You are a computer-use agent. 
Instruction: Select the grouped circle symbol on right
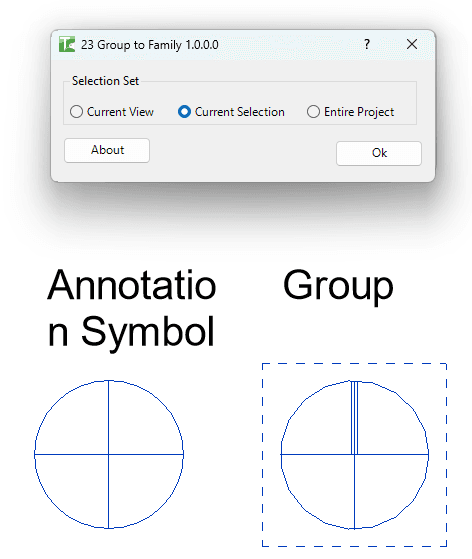point(355,455)
